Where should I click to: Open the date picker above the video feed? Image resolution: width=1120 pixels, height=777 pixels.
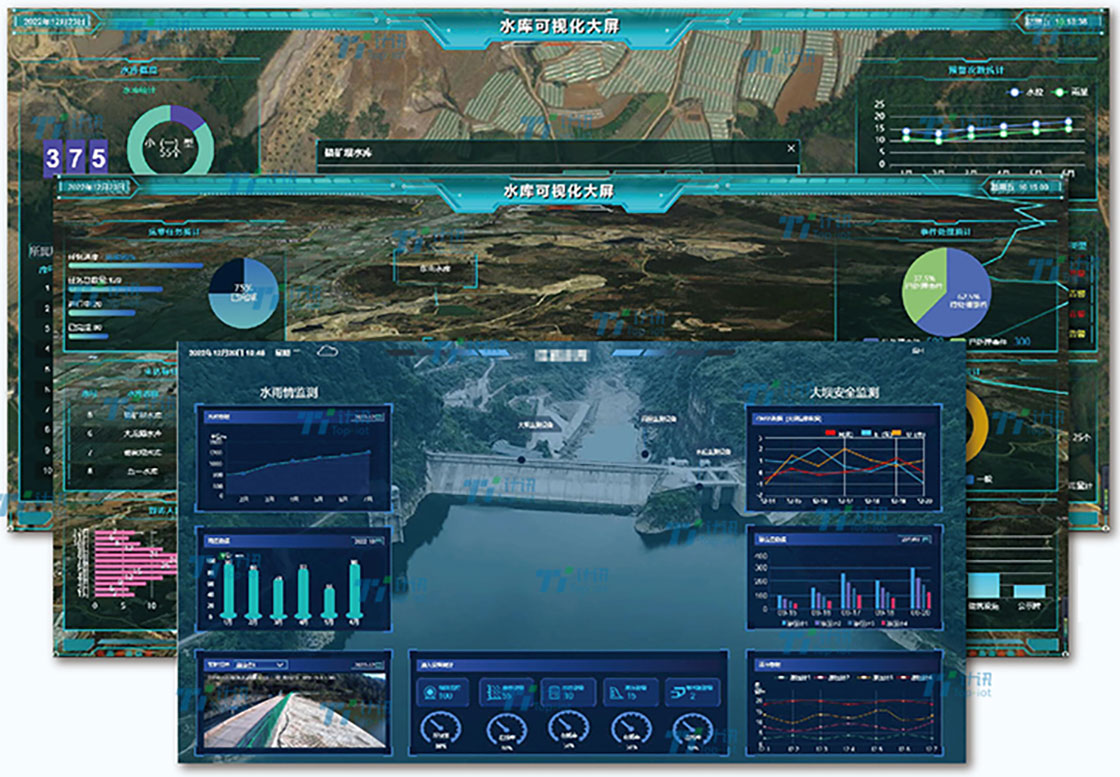coord(369,665)
